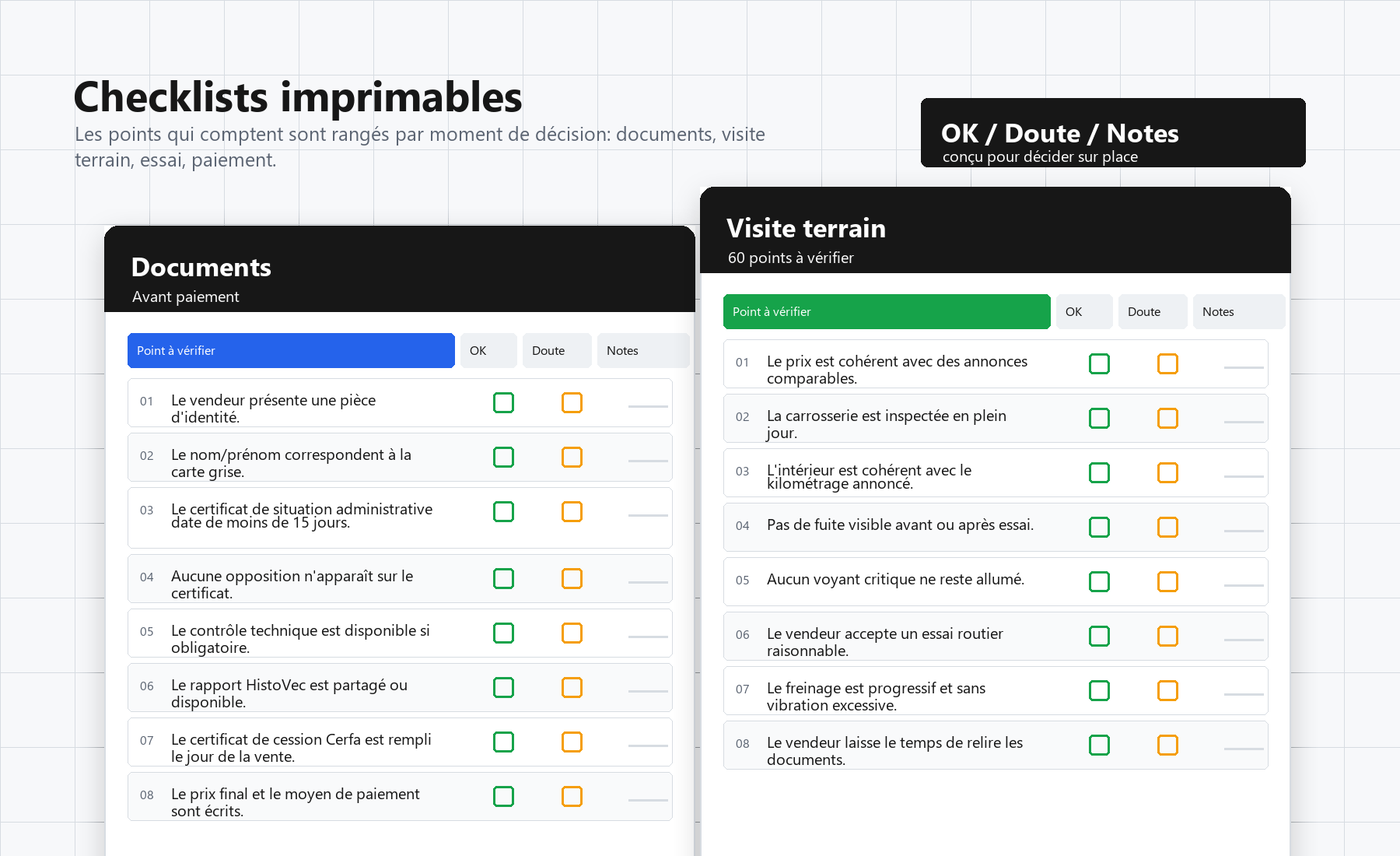Tick the OK box for the contrôle technique item
The width and height of the screenshot is (1400, 856).
503,633
